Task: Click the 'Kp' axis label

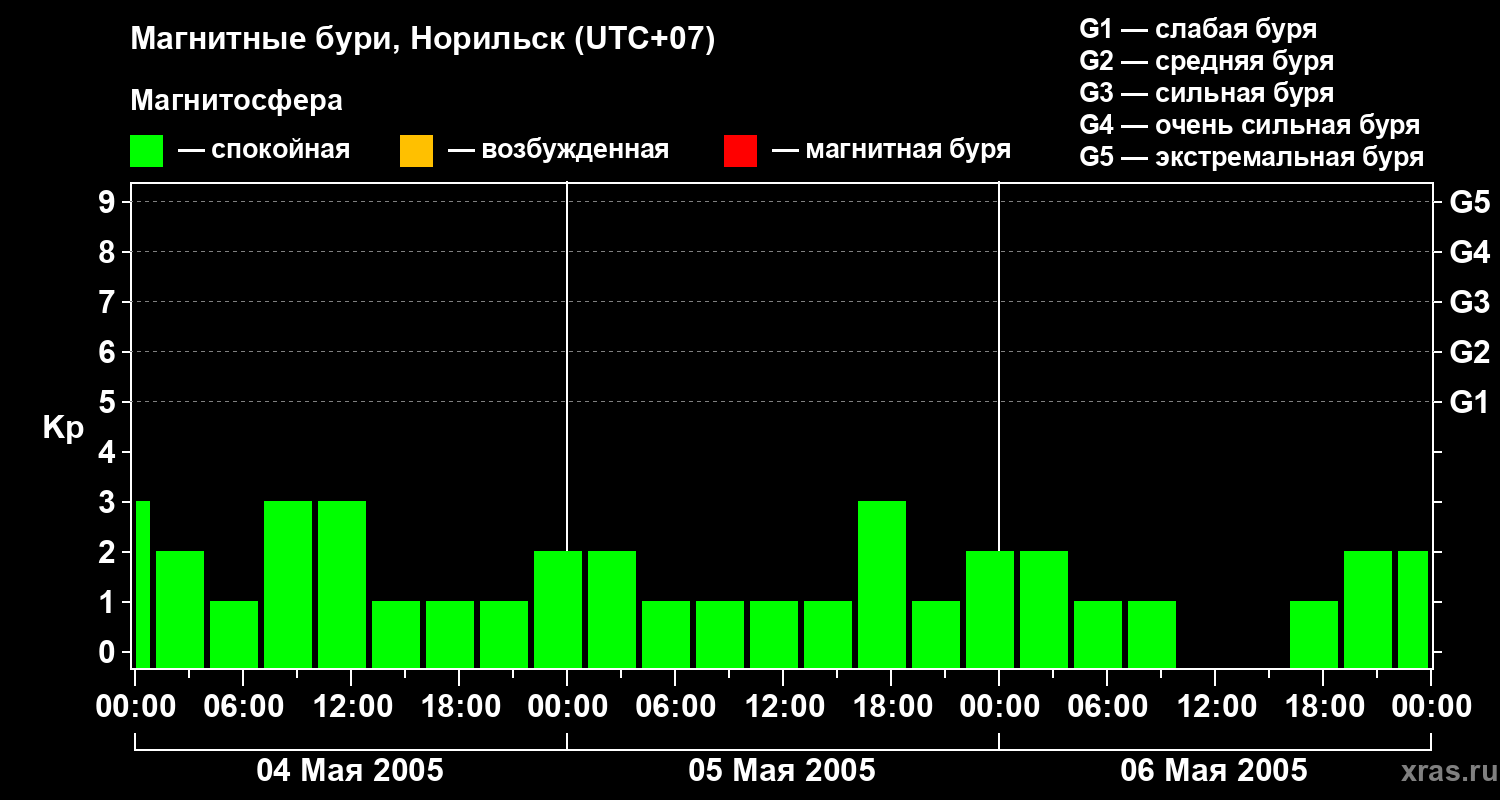Action: 63,428
